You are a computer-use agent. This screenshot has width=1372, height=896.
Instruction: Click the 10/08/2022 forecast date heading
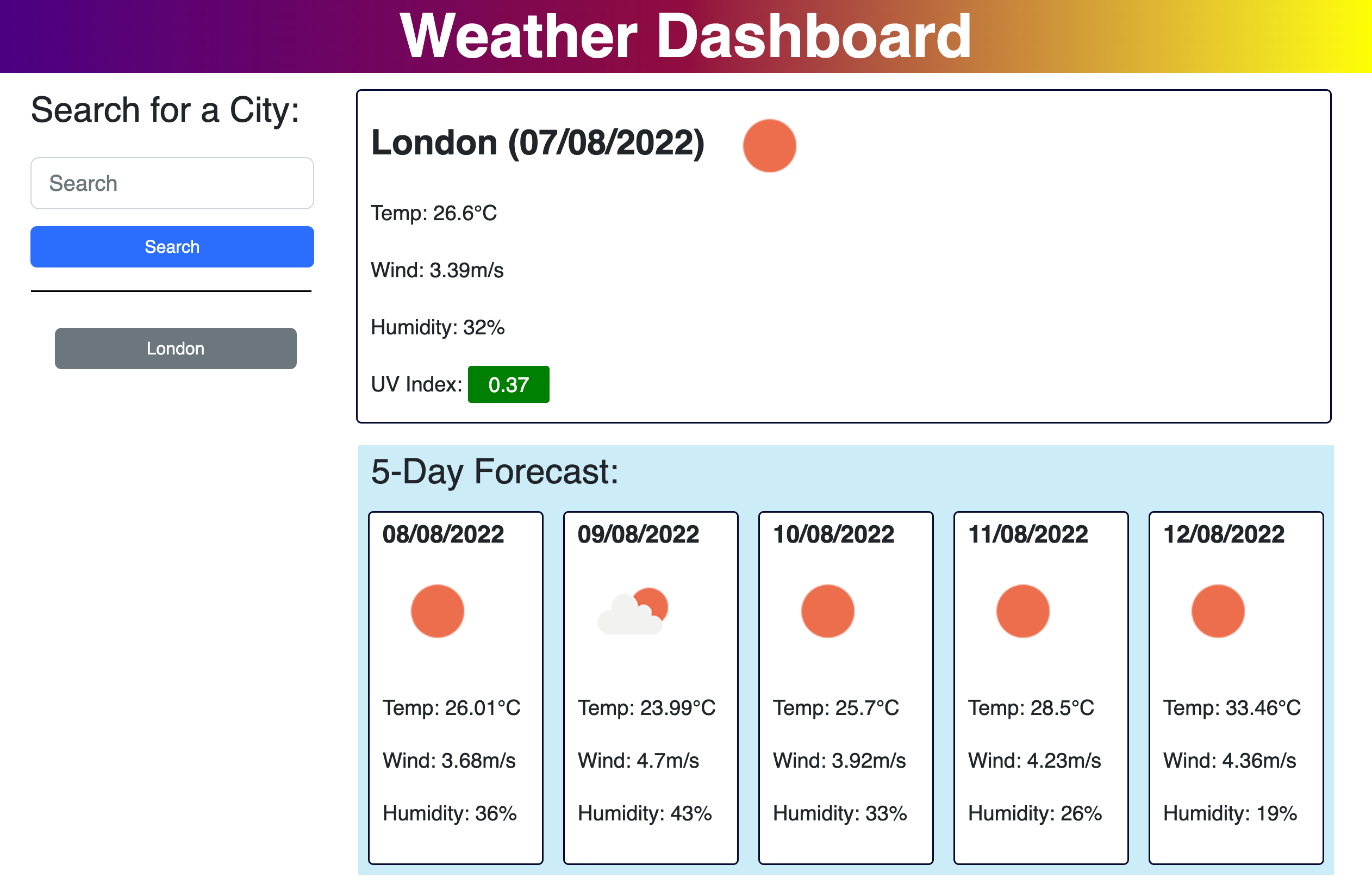tap(833, 534)
